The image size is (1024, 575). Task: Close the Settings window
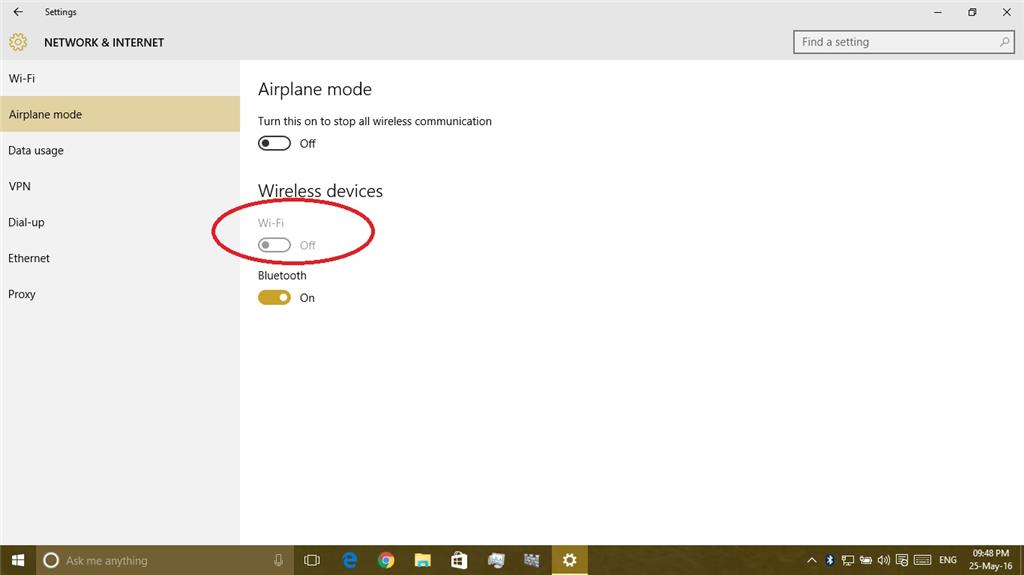coord(1006,12)
